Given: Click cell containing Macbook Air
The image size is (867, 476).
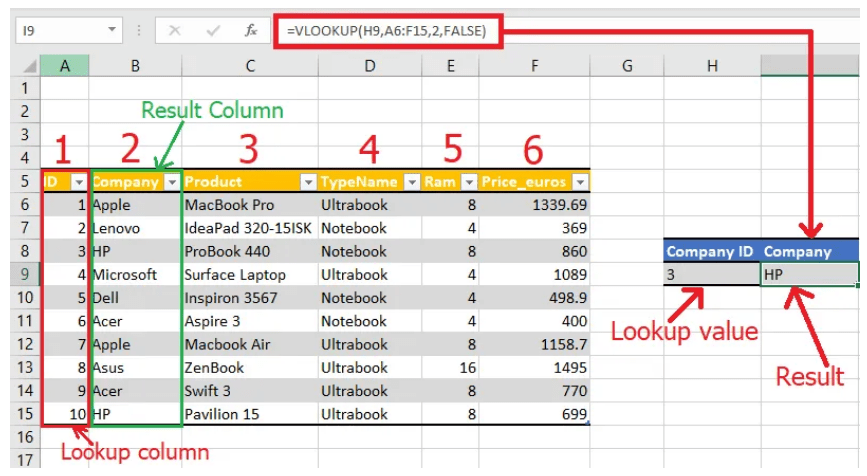Looking at the screenshot, I should [x=250, y=344].
